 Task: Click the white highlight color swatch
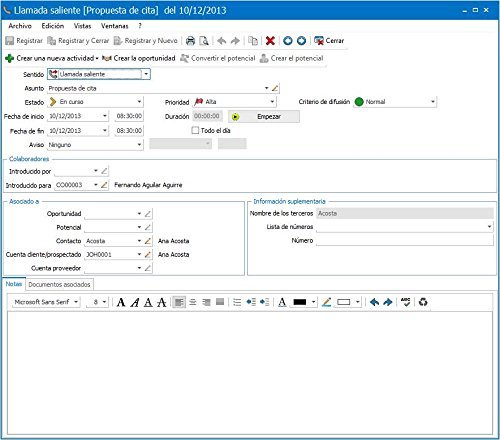[x=343, y=302]
